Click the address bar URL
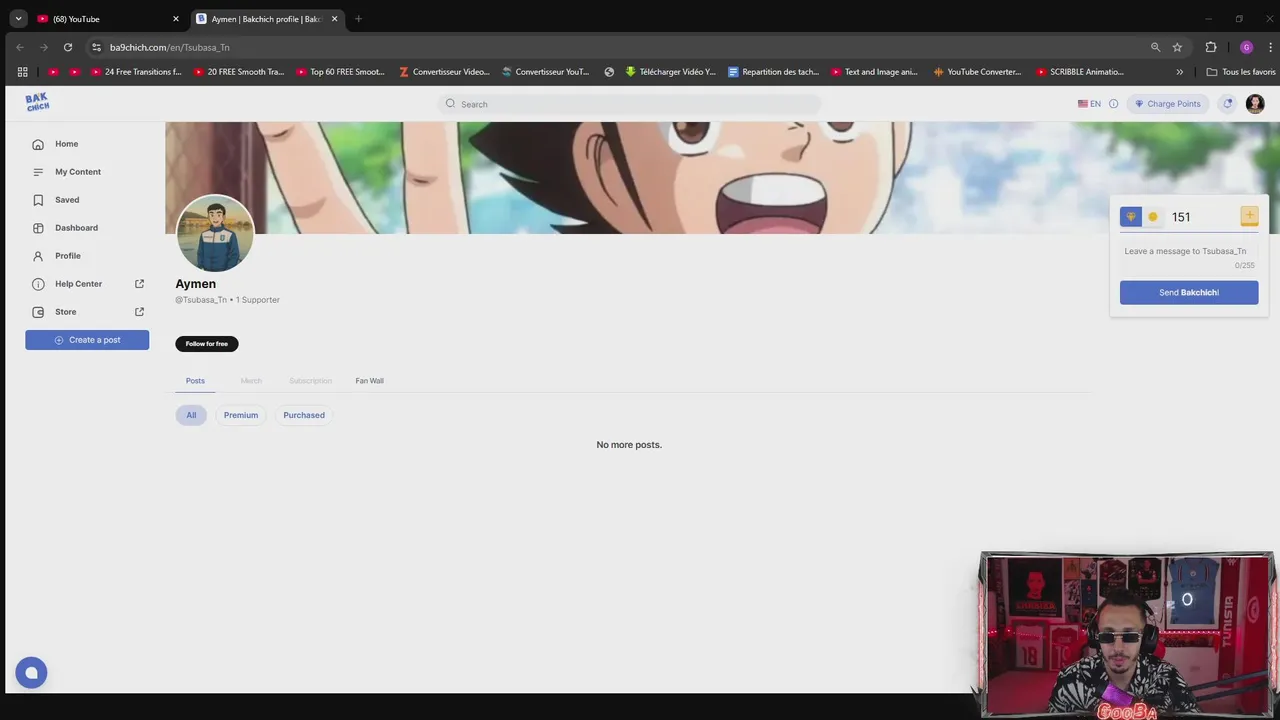Screen dimensions: 1280x720 (170, 47)
